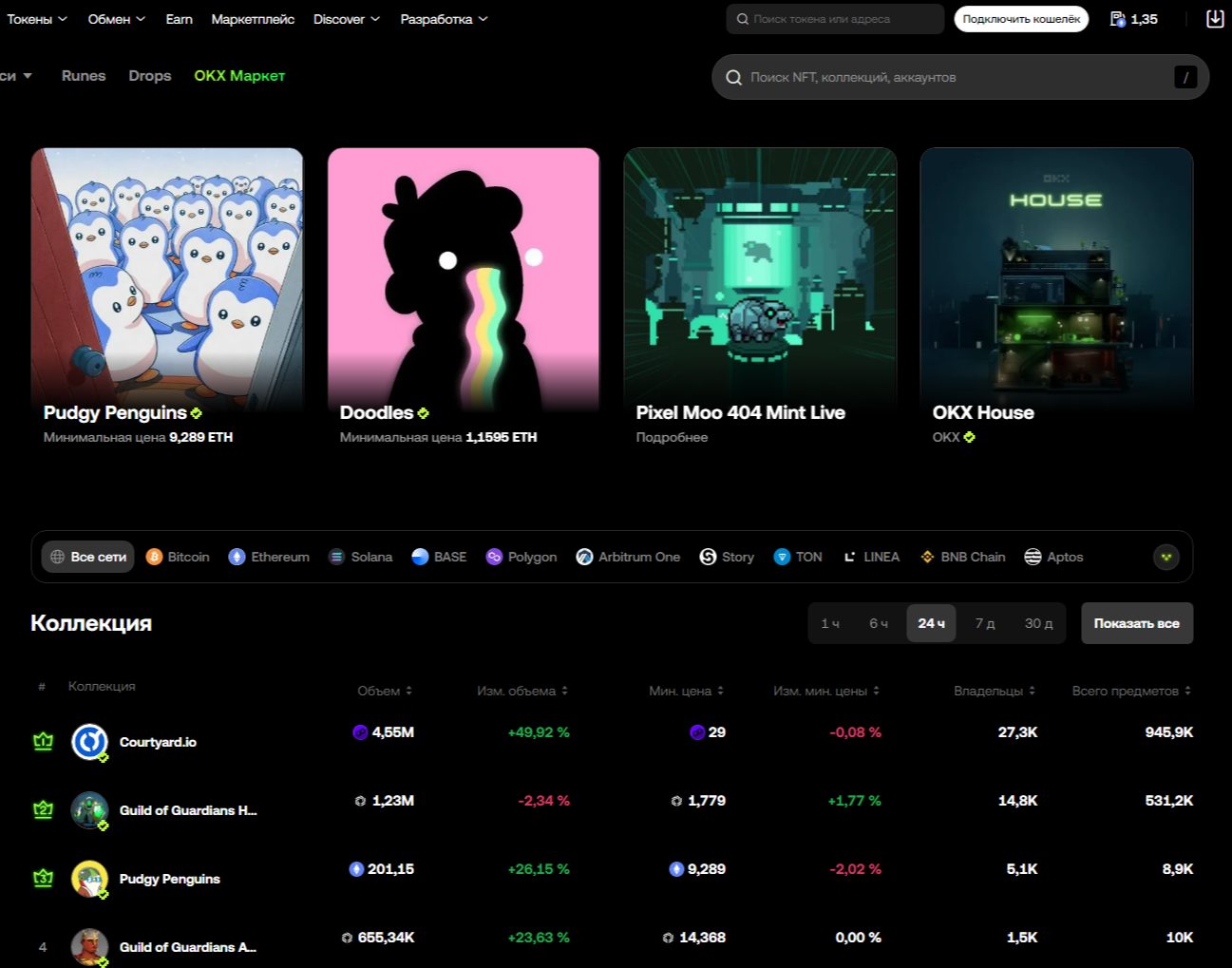Click the BASE network icon
Viewport: 1232px width, 968px height.
pos(420,557)
